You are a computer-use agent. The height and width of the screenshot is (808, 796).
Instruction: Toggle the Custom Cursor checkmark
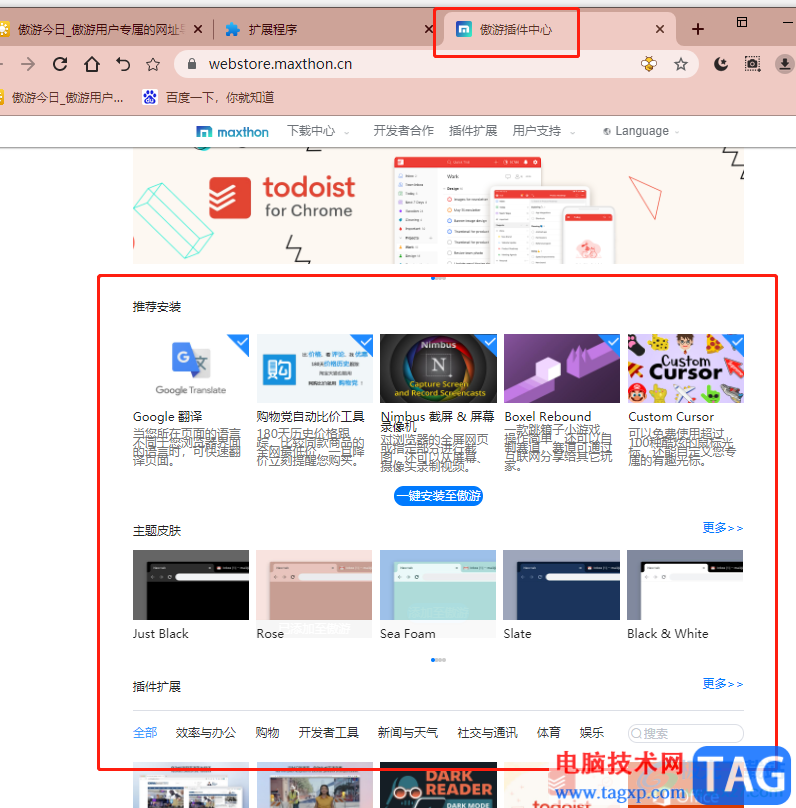735,342
